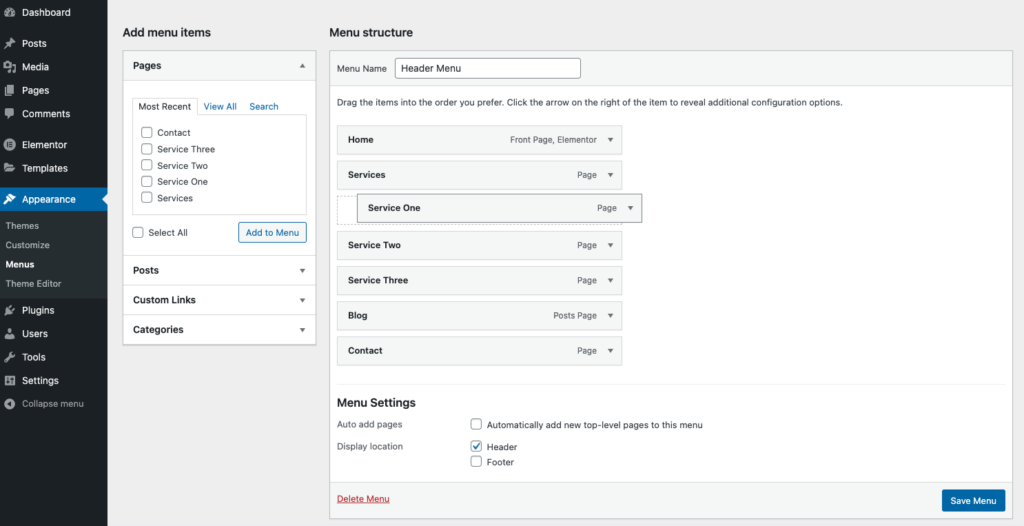This screenshot has height=526, width=1024.
Task: Toggle the Select All checkbox
Action: click(138, 233)
